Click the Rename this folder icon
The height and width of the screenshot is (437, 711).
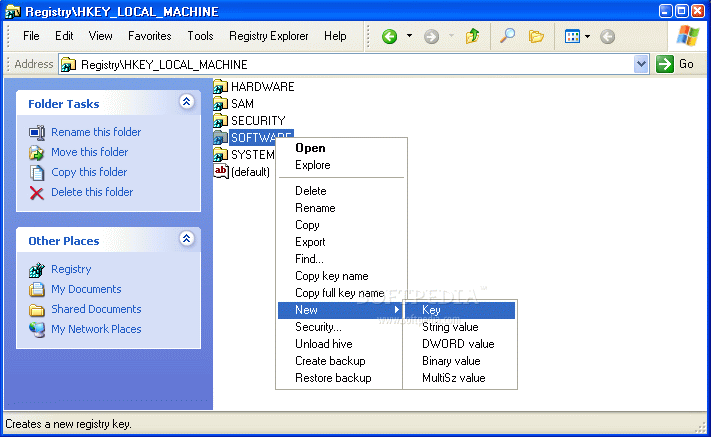[x=37, y=132]
